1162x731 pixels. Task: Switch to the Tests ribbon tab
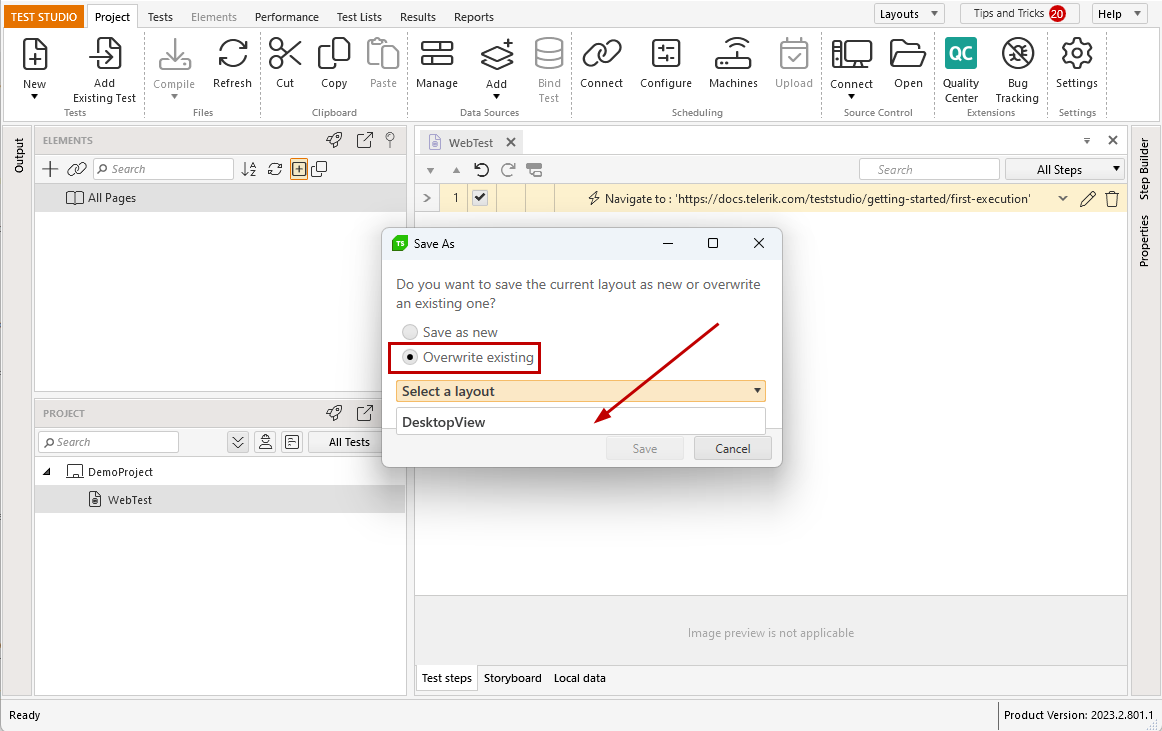coord(160,16)
